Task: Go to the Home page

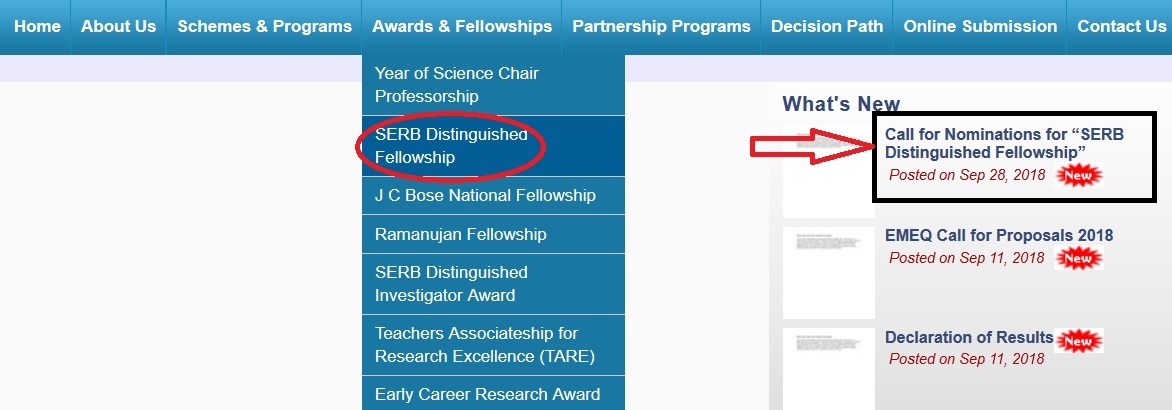Action: coord(37,27)
